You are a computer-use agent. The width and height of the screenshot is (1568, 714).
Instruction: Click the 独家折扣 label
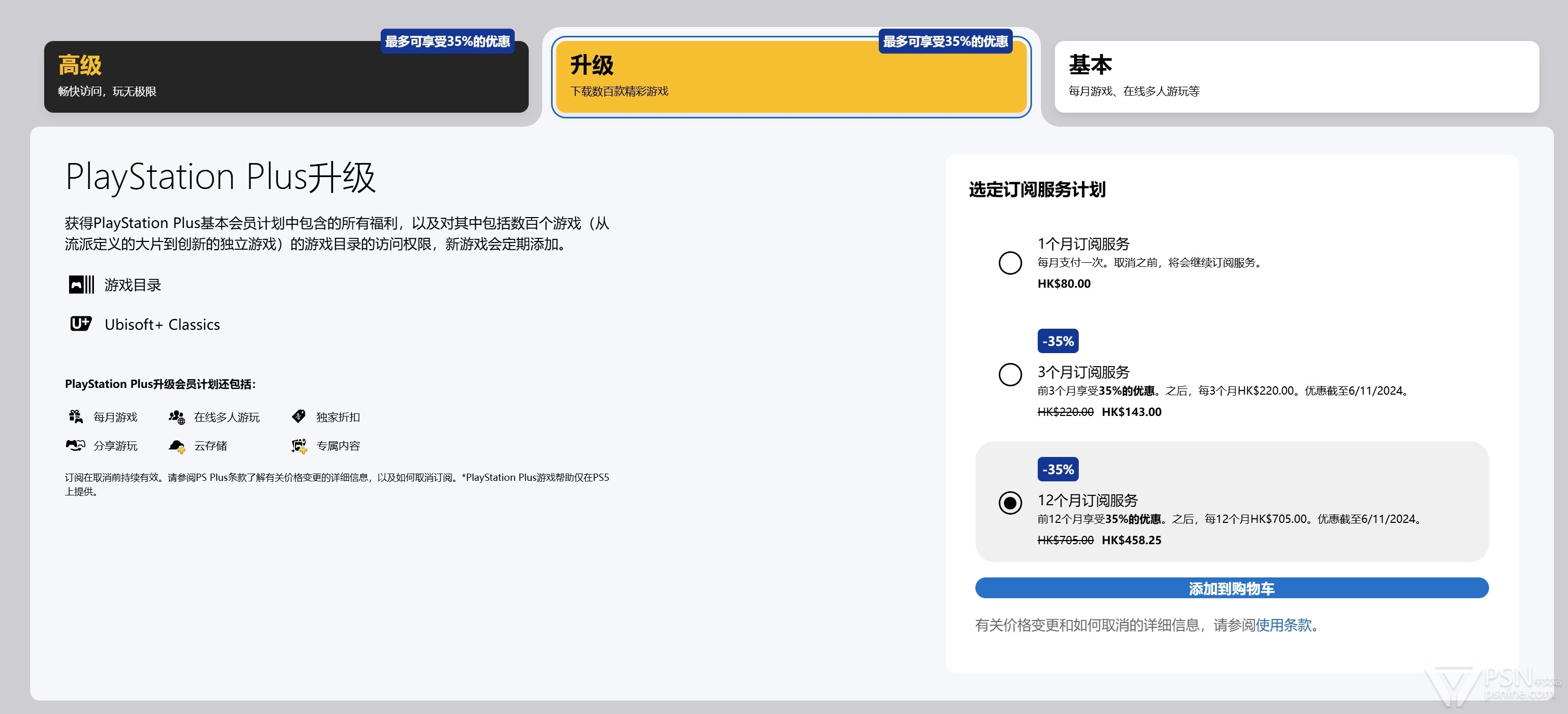[338, 417]
